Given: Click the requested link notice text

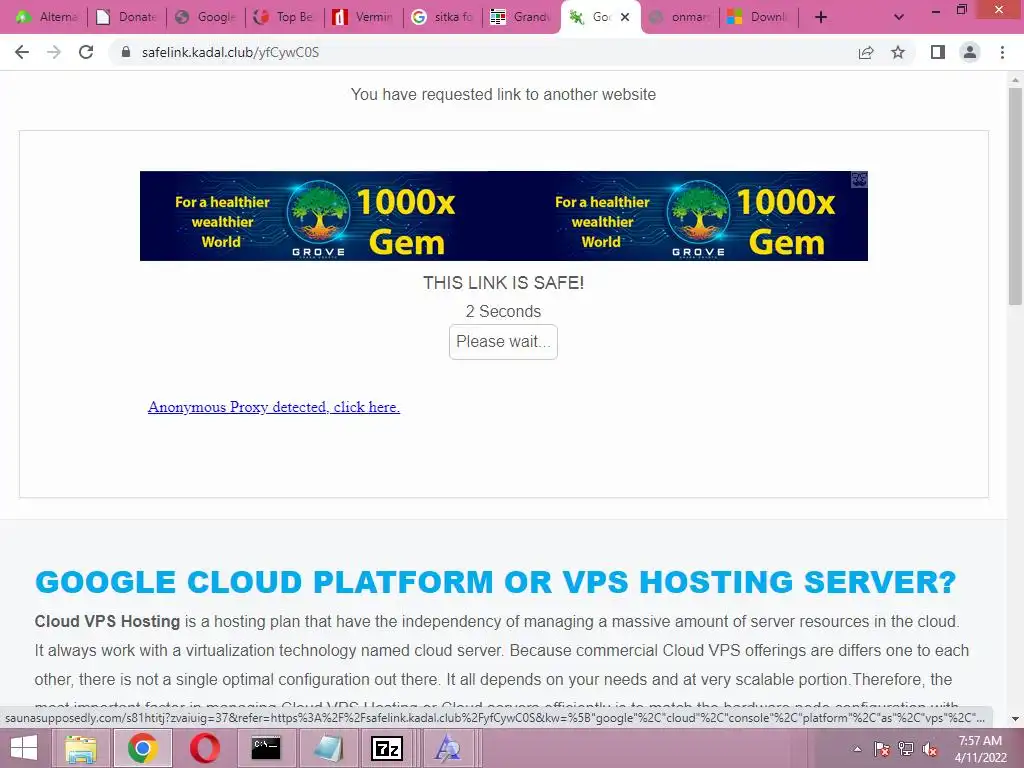Looking at the screenshot, I should click(x=504, y=95).
